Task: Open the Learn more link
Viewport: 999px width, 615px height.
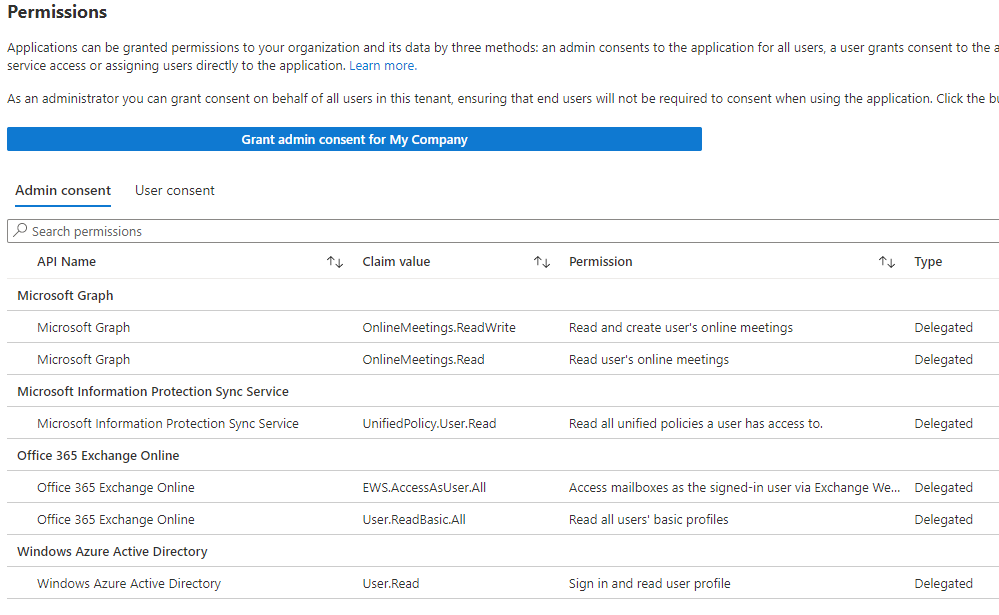Action: point(383,66)
